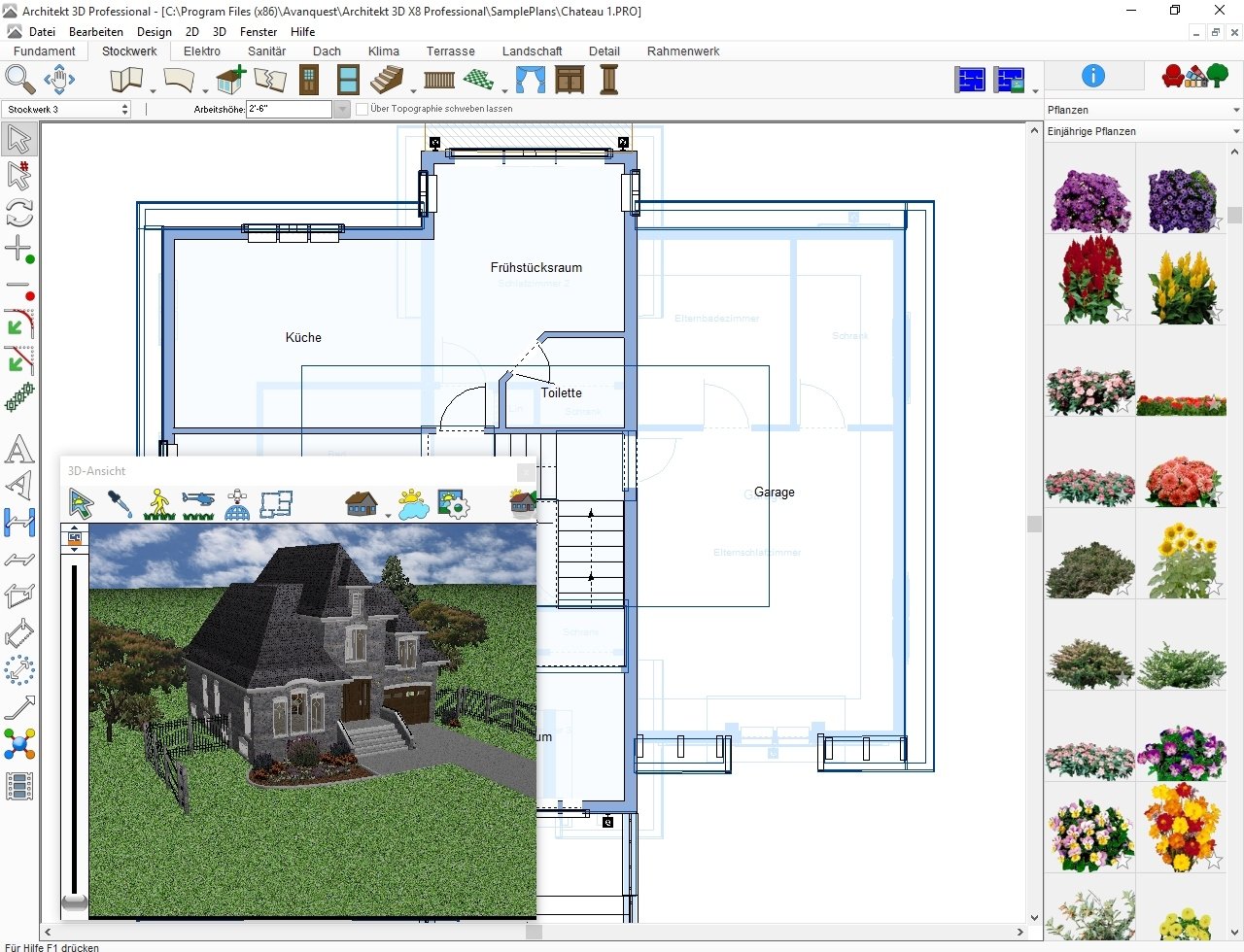Click the add room tool with green plus
The height and width of the screenshot is (952, 1244).
coord(230,80)
